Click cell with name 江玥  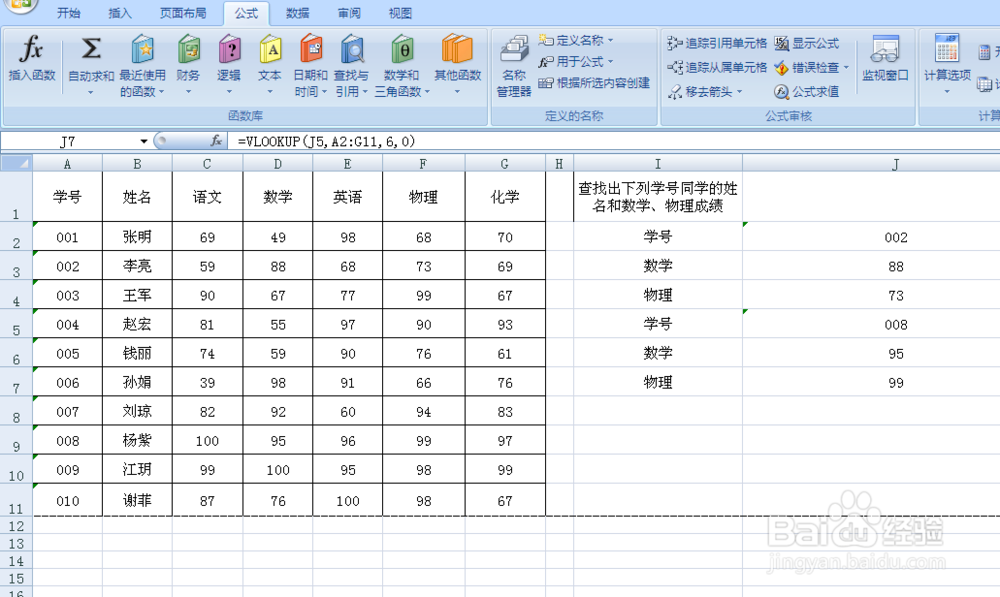point(137,469)
